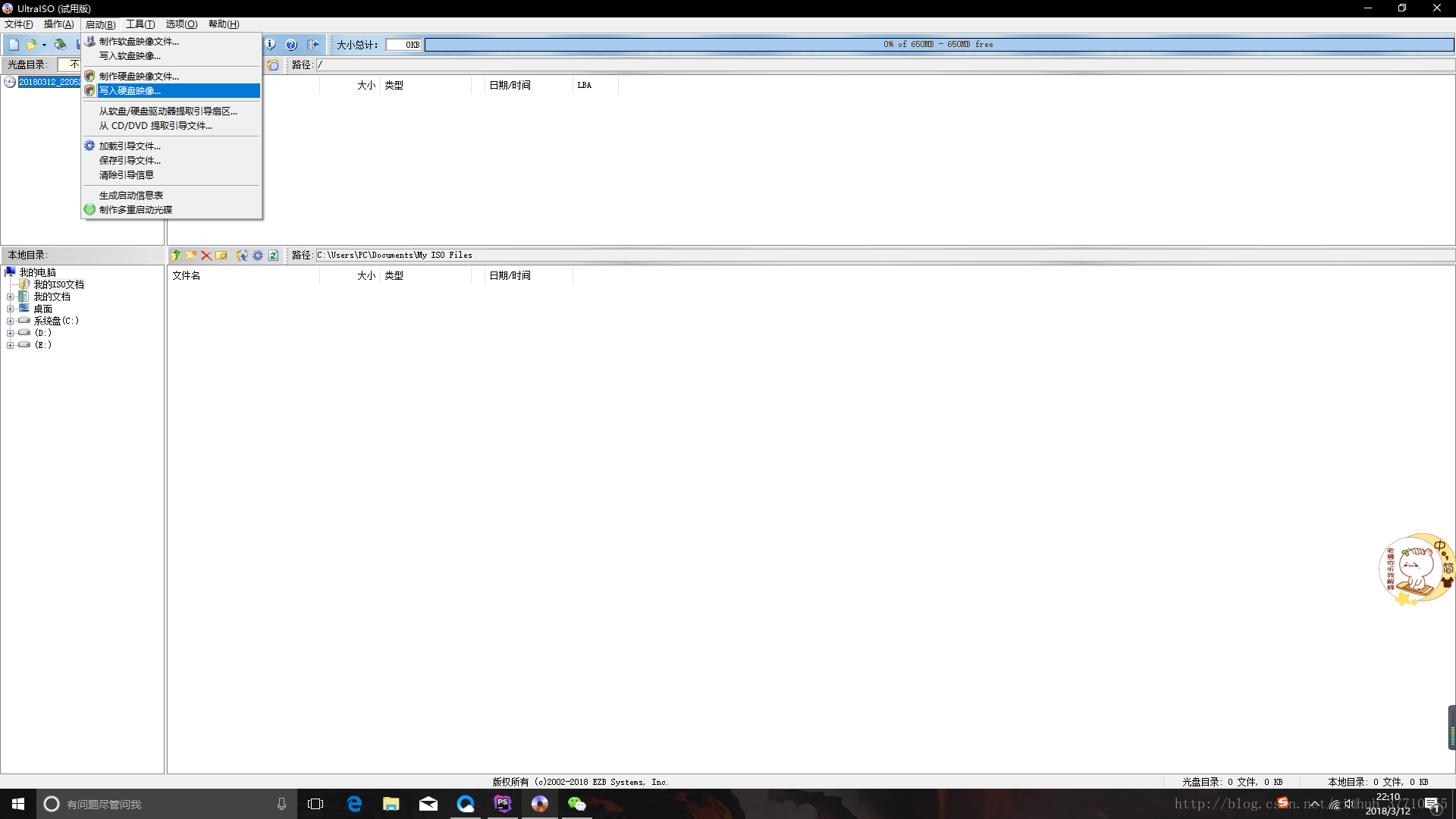Open Microsoft Edge from the taskbar
This screenshot has height=819, width=1456.
point(354,804)
